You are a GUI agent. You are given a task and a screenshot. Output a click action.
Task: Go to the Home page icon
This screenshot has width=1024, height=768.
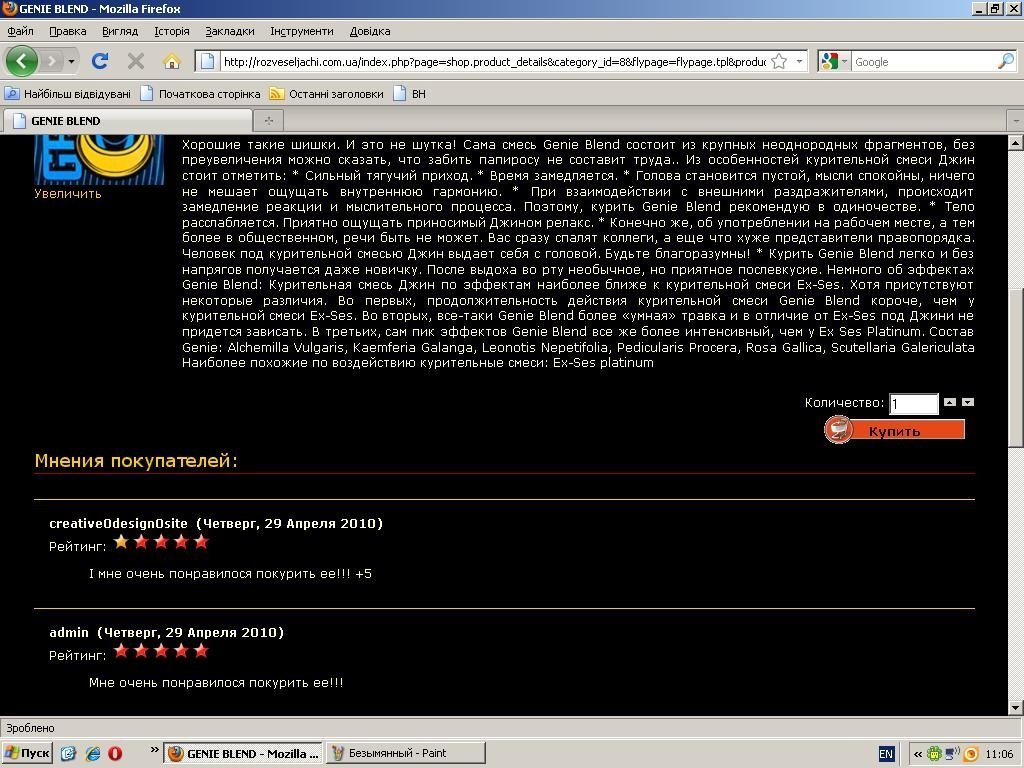[x=172, y=61]
